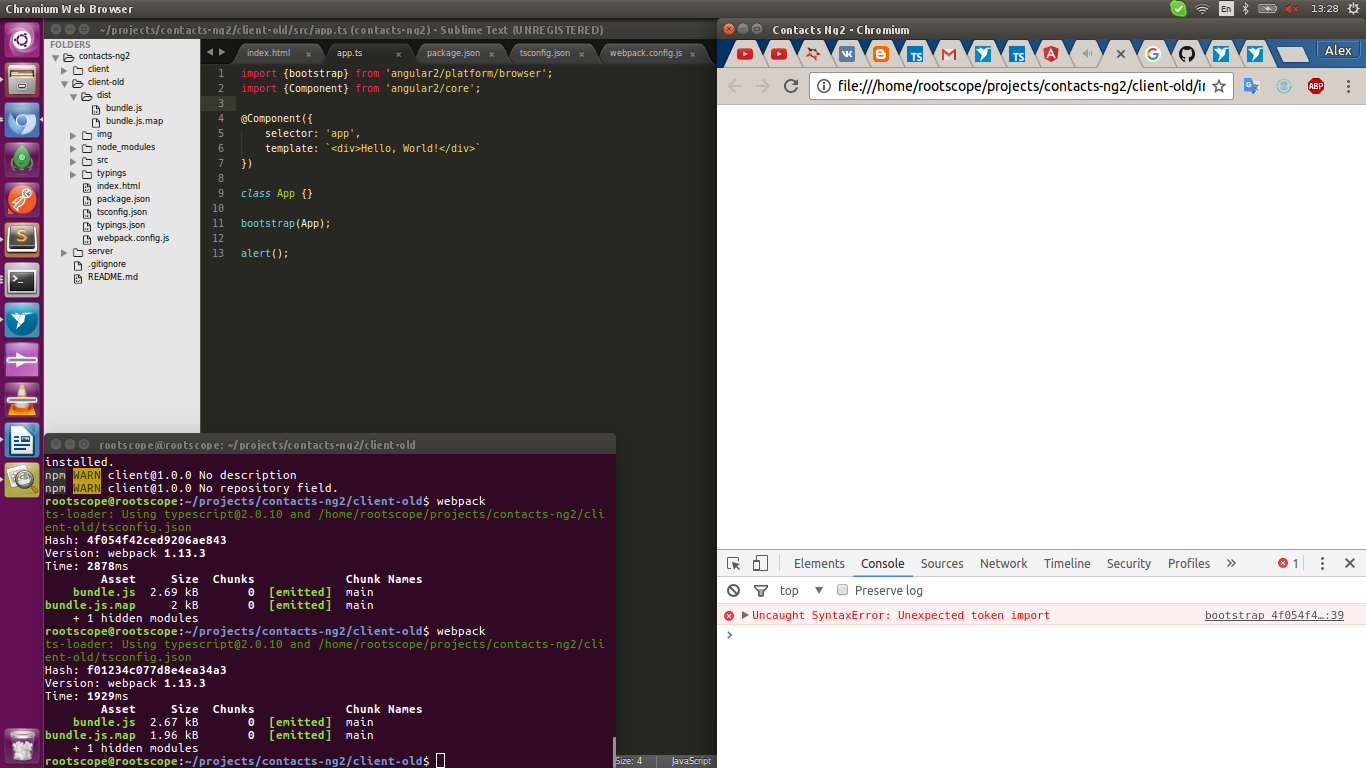Close the app.ts editor tab
This screenshot has height=768, width=1366.
coord(398,54)
